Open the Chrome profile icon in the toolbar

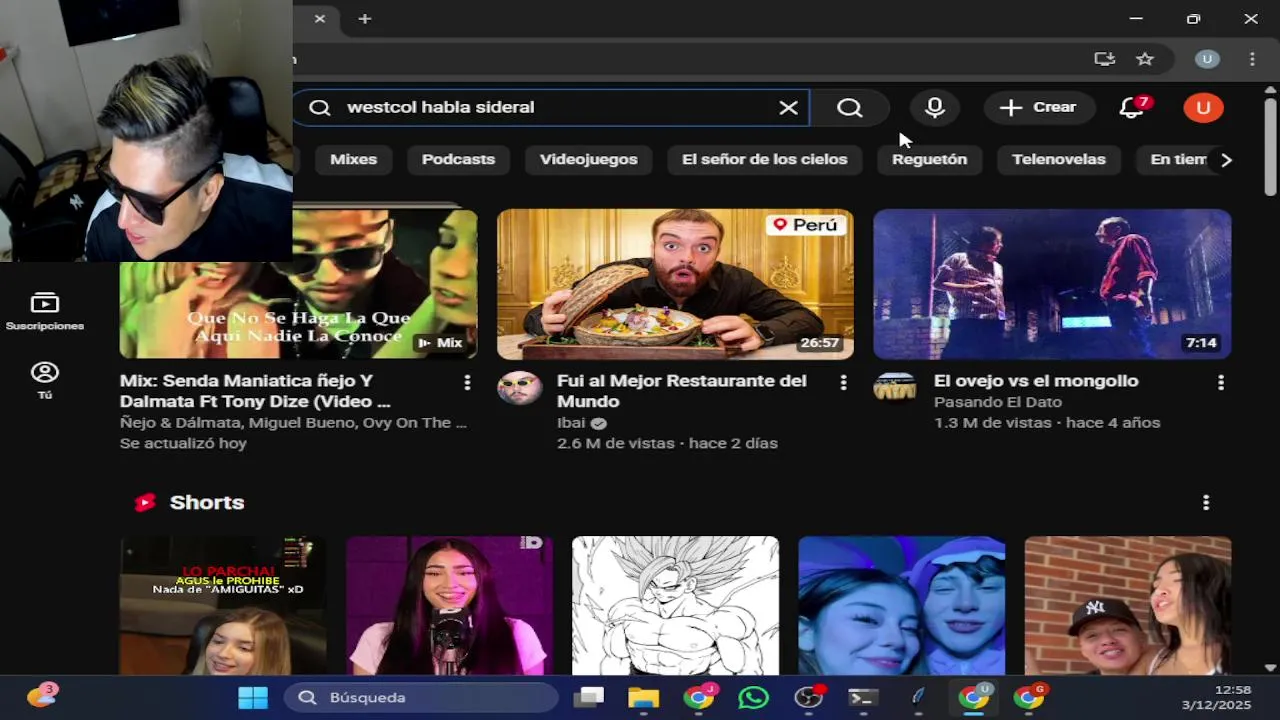coord(1207,59)
